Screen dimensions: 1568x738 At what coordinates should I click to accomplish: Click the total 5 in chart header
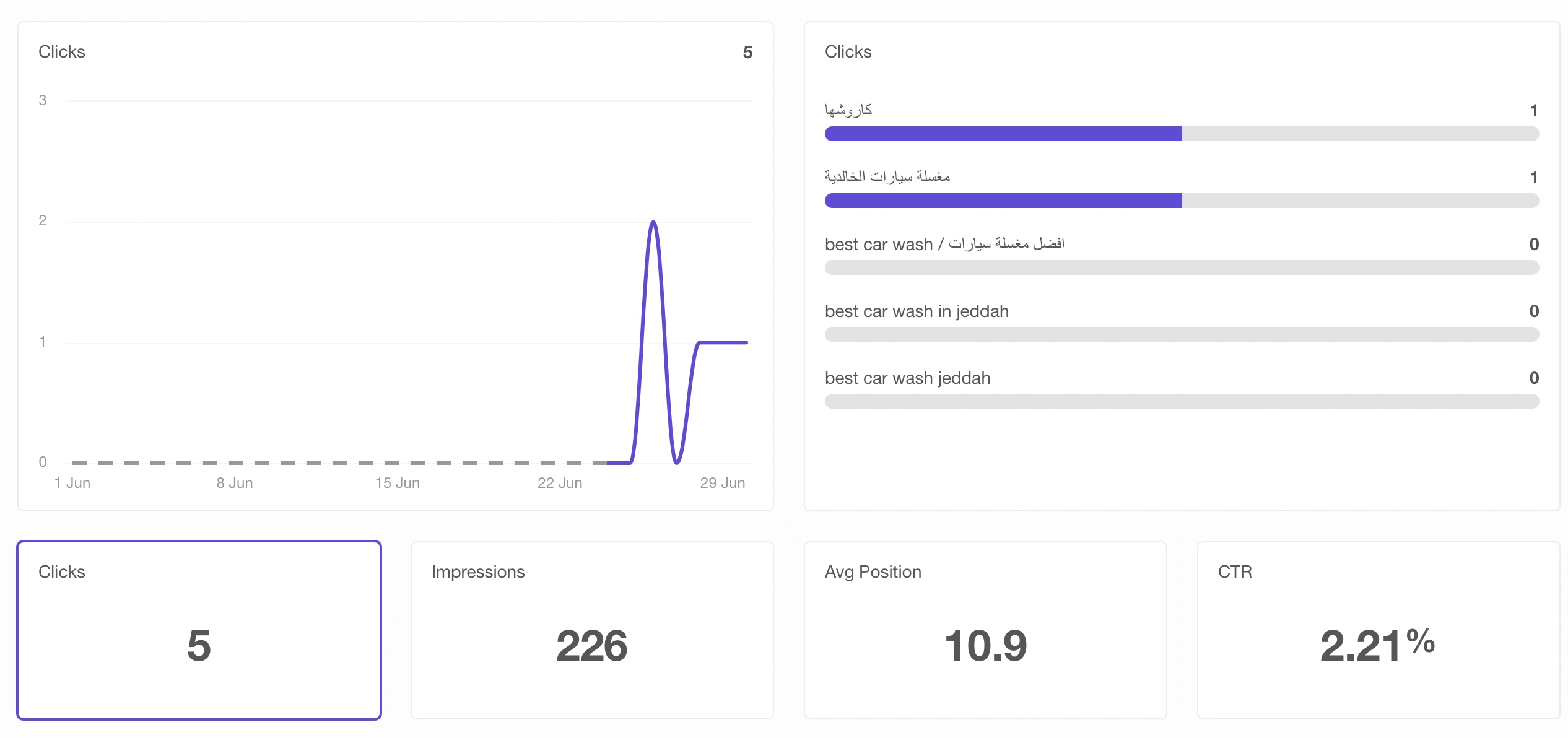tap(747, 52)
